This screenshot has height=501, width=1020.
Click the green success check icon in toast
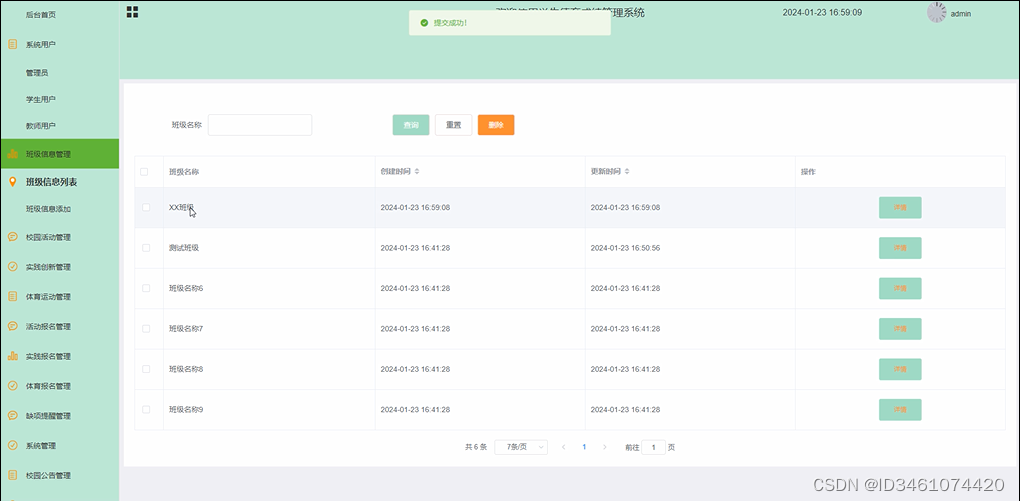pos(424,23)
